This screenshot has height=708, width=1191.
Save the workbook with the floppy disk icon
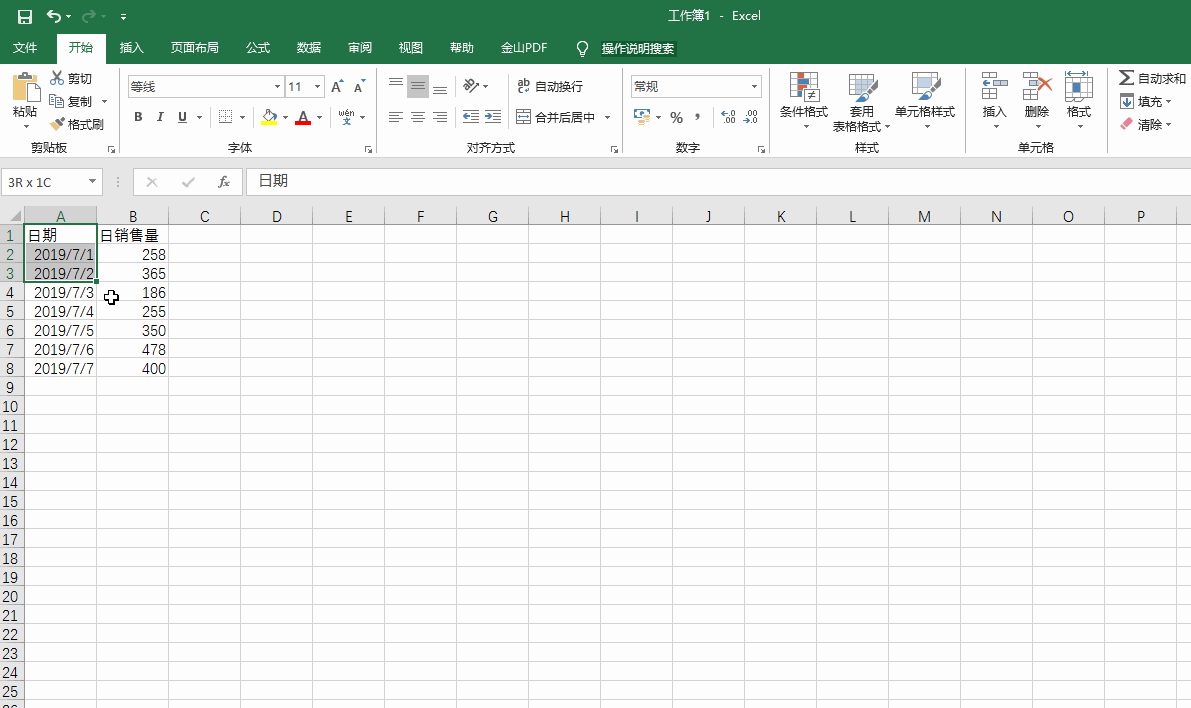24,16
